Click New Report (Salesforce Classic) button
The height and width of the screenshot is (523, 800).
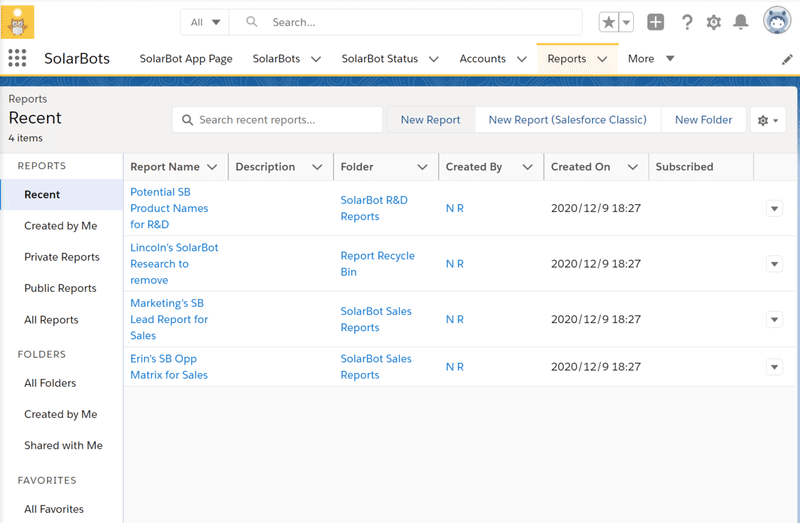(x=567, y=120)
